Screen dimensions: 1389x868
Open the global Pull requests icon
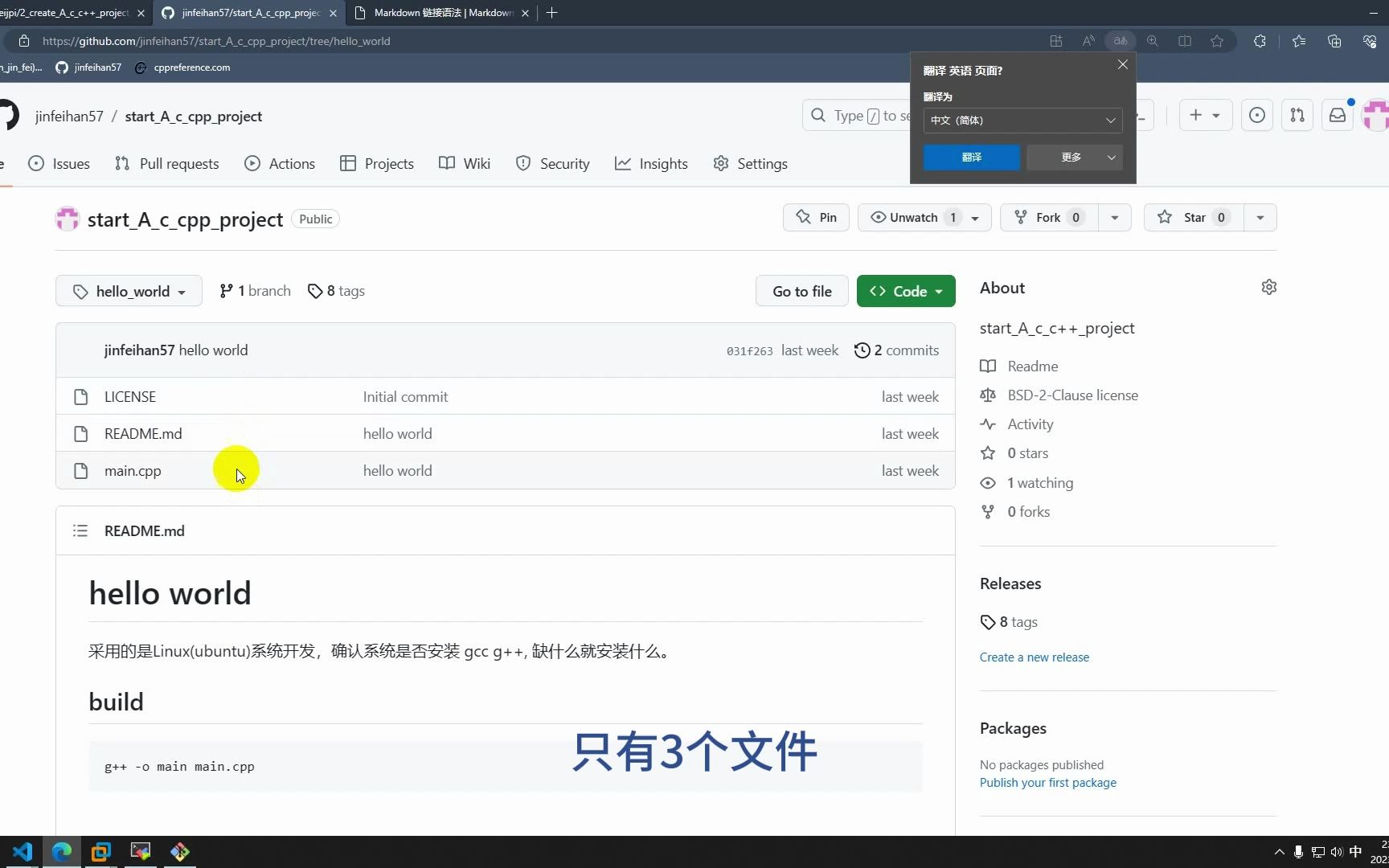pyautogui.click(x=1297, y=115)
